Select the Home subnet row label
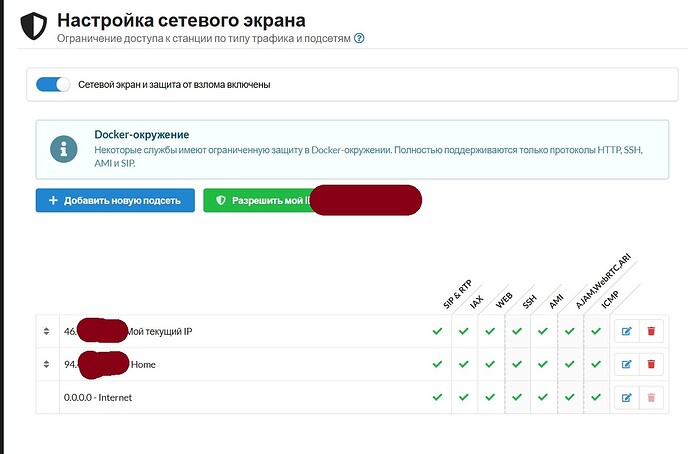Image resolution: width=690 pixels, height=454 pixels. tap(143, 364)
